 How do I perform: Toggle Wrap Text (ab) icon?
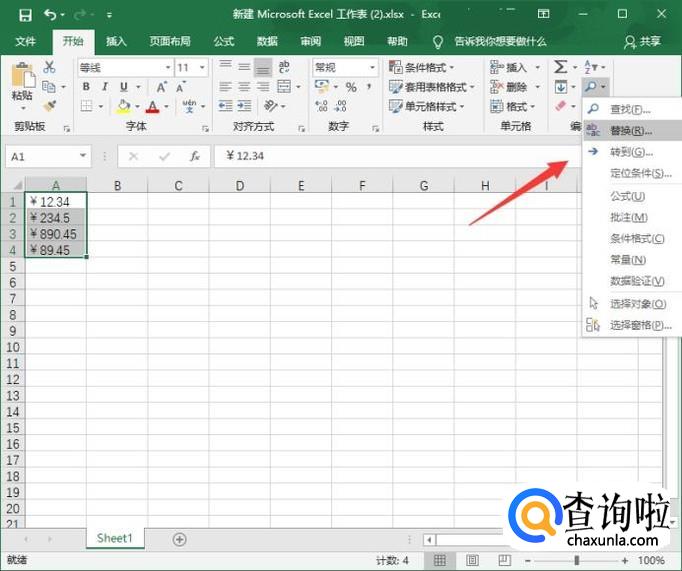click(x=284, y=67)
